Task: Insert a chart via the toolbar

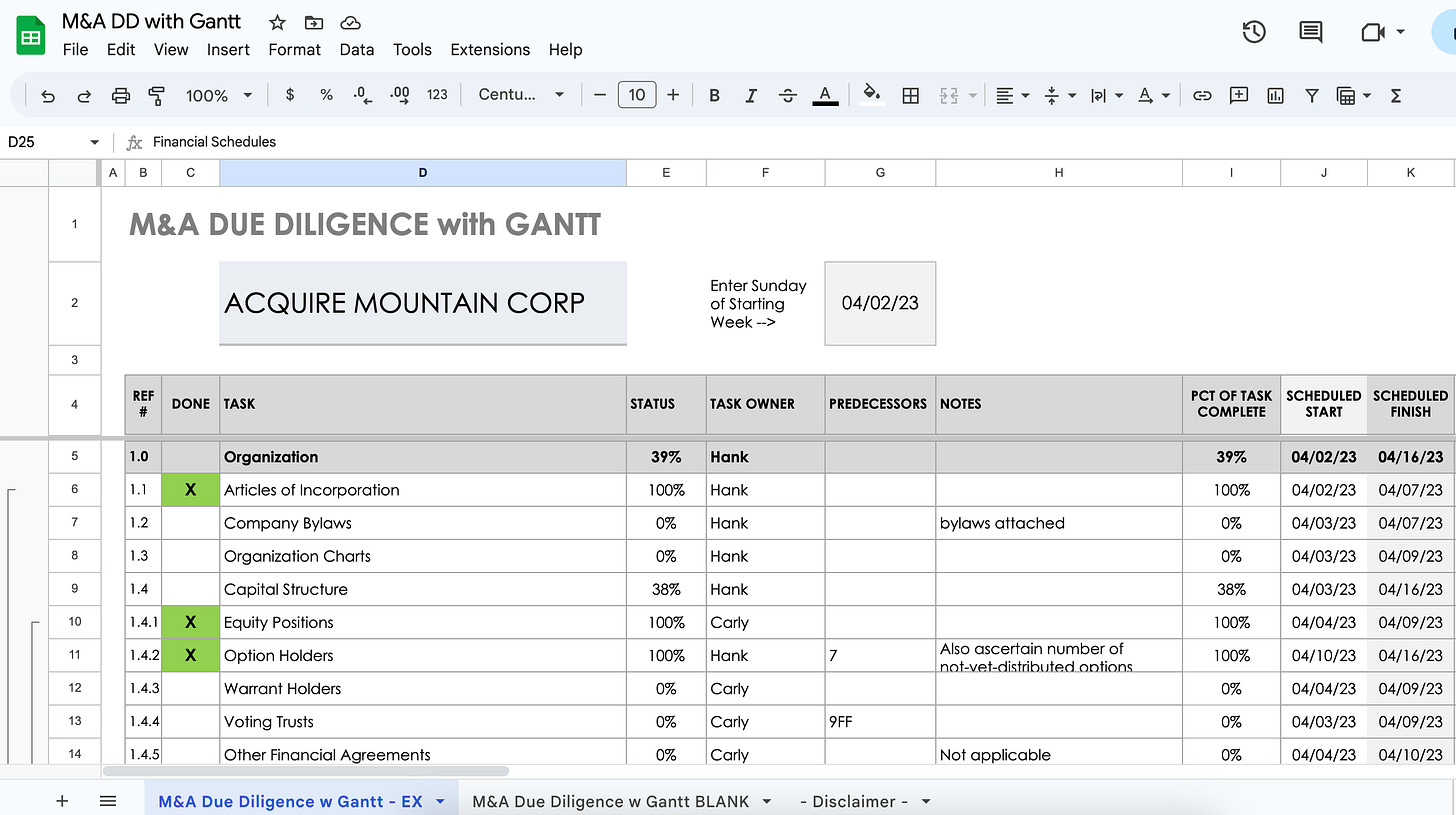Action: [x=1274, y=95]
